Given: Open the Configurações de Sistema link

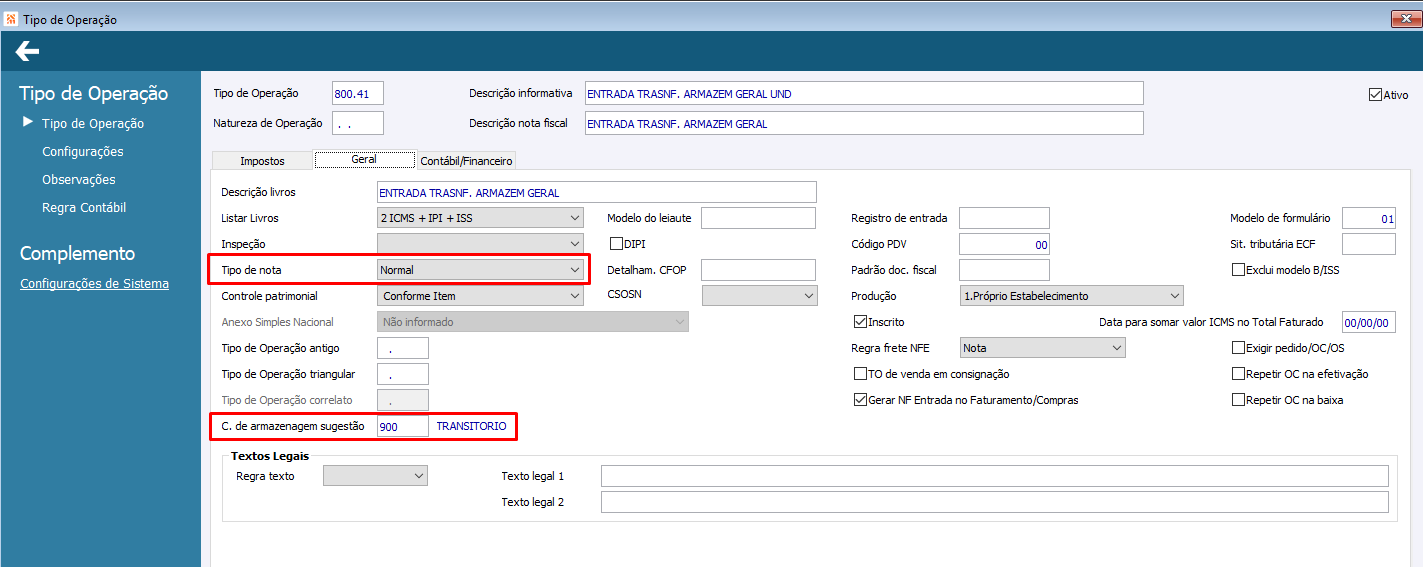Looking at the screenshot, I should point(94,284).
